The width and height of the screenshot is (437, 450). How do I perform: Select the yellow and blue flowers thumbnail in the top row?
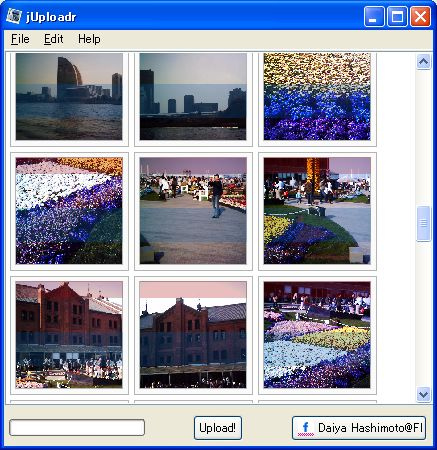click(x=317, y=97)
